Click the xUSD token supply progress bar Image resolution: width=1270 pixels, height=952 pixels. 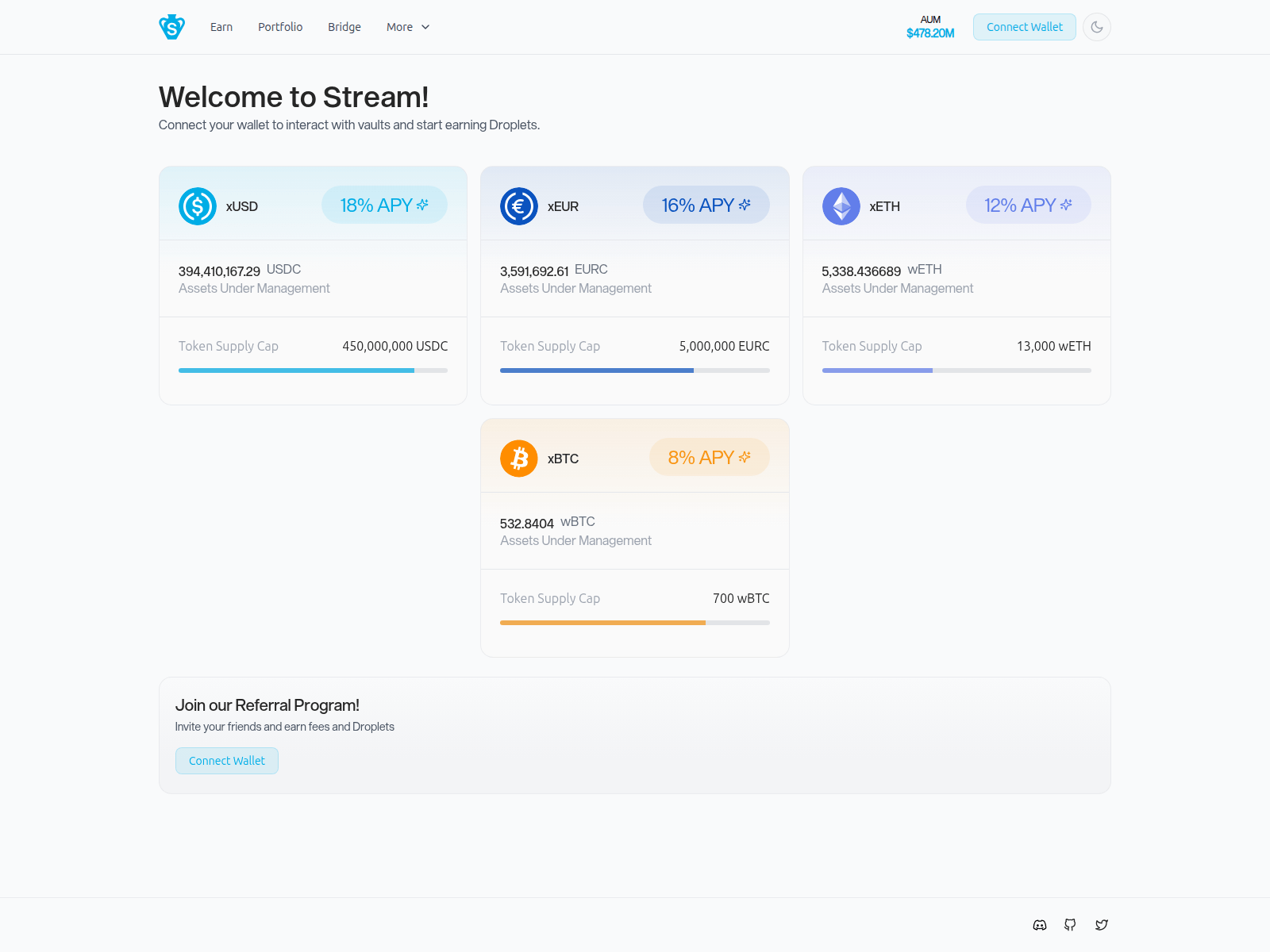click(313, 370)
